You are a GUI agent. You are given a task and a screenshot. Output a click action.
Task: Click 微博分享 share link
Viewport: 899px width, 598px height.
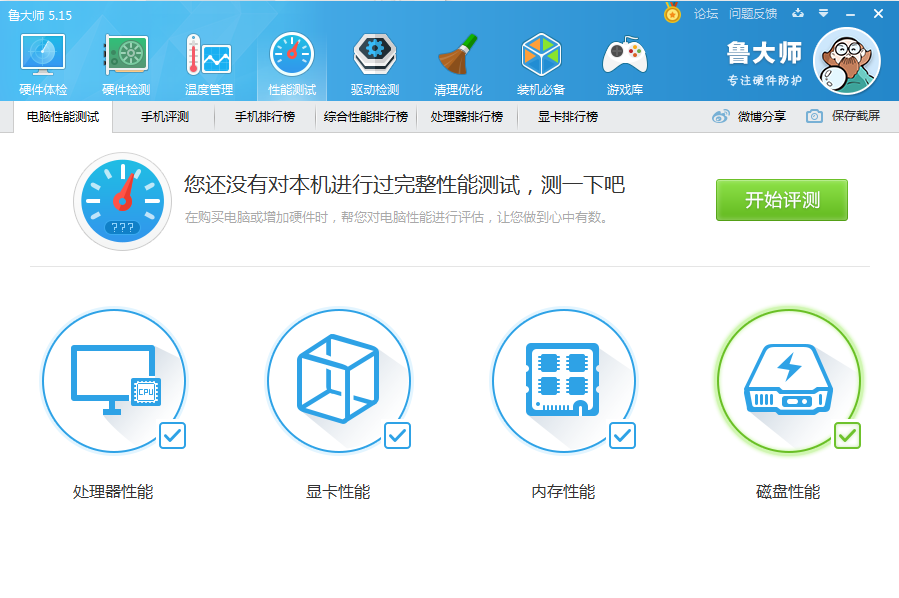749,116
